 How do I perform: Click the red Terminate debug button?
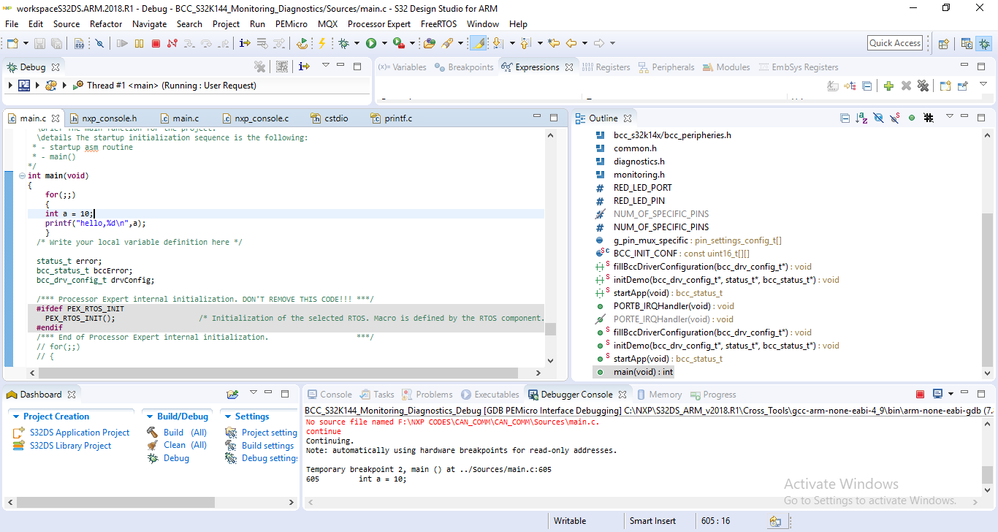155,43
